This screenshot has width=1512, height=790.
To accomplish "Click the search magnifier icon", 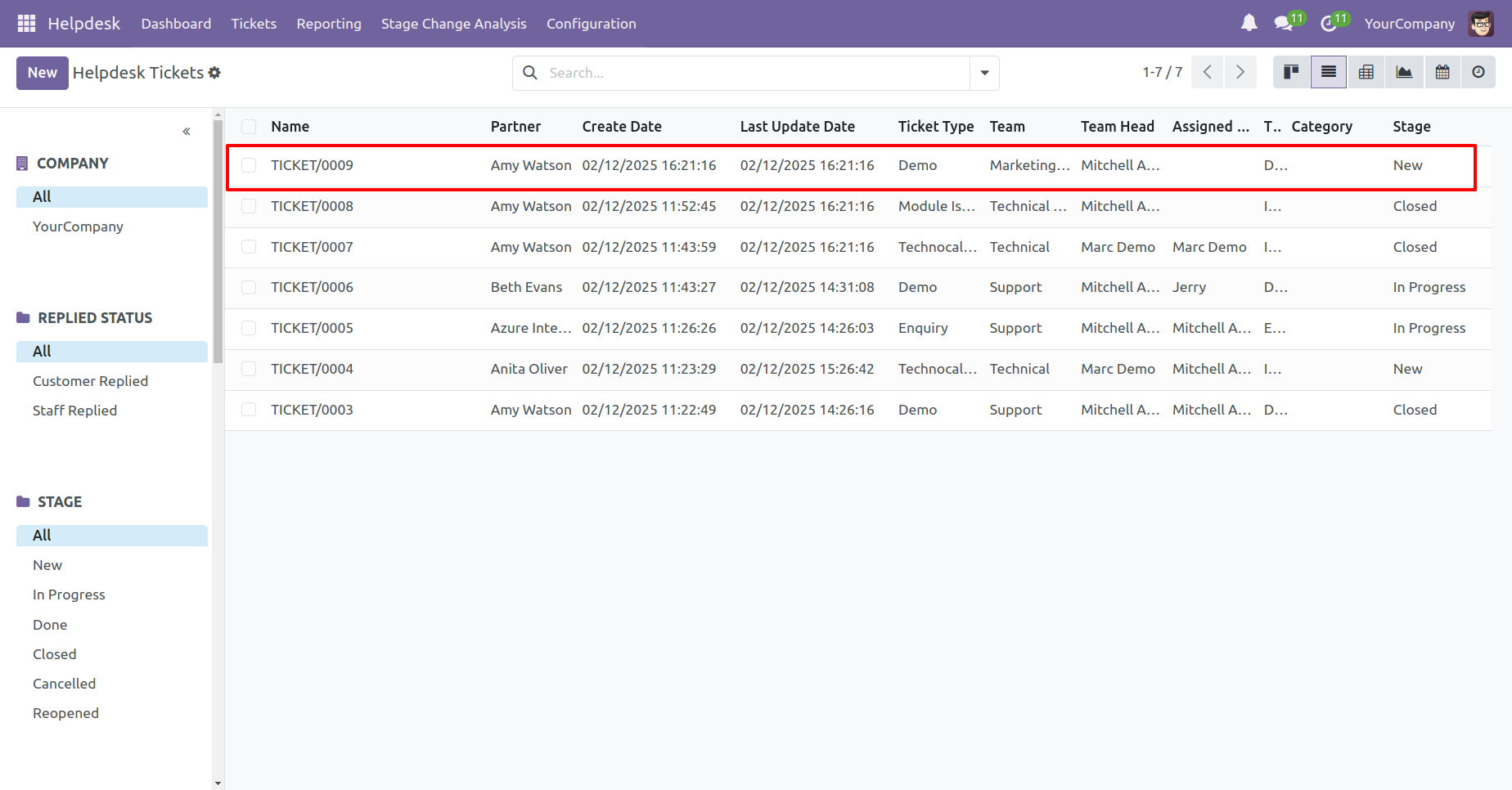I will [x=530, y=73].
